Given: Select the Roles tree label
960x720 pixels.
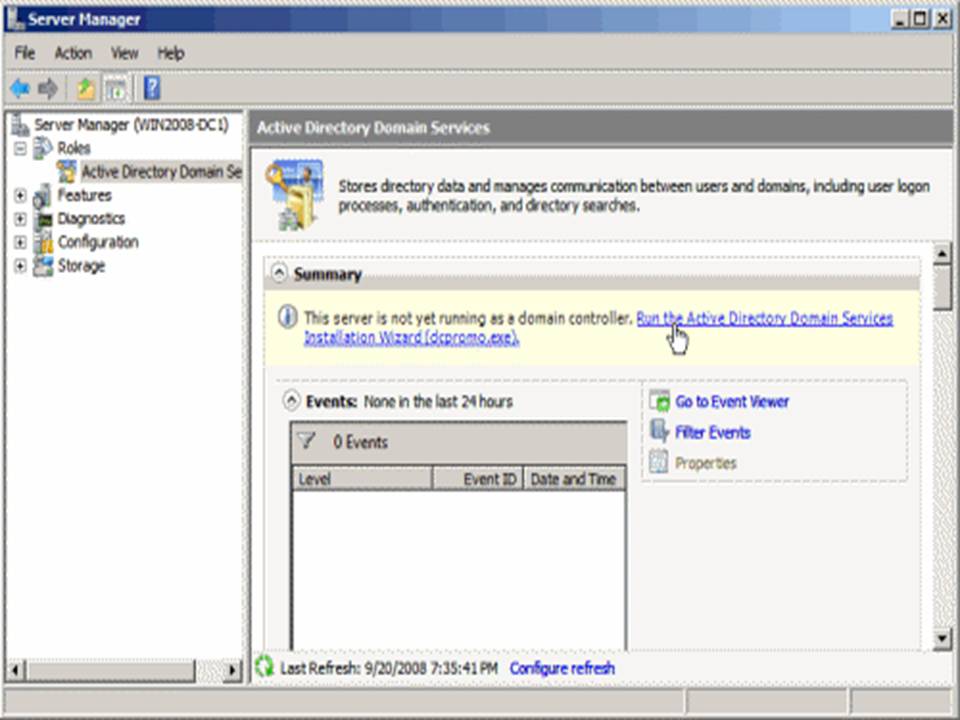Looking at the screenshot, I should [x=73, y=148].
